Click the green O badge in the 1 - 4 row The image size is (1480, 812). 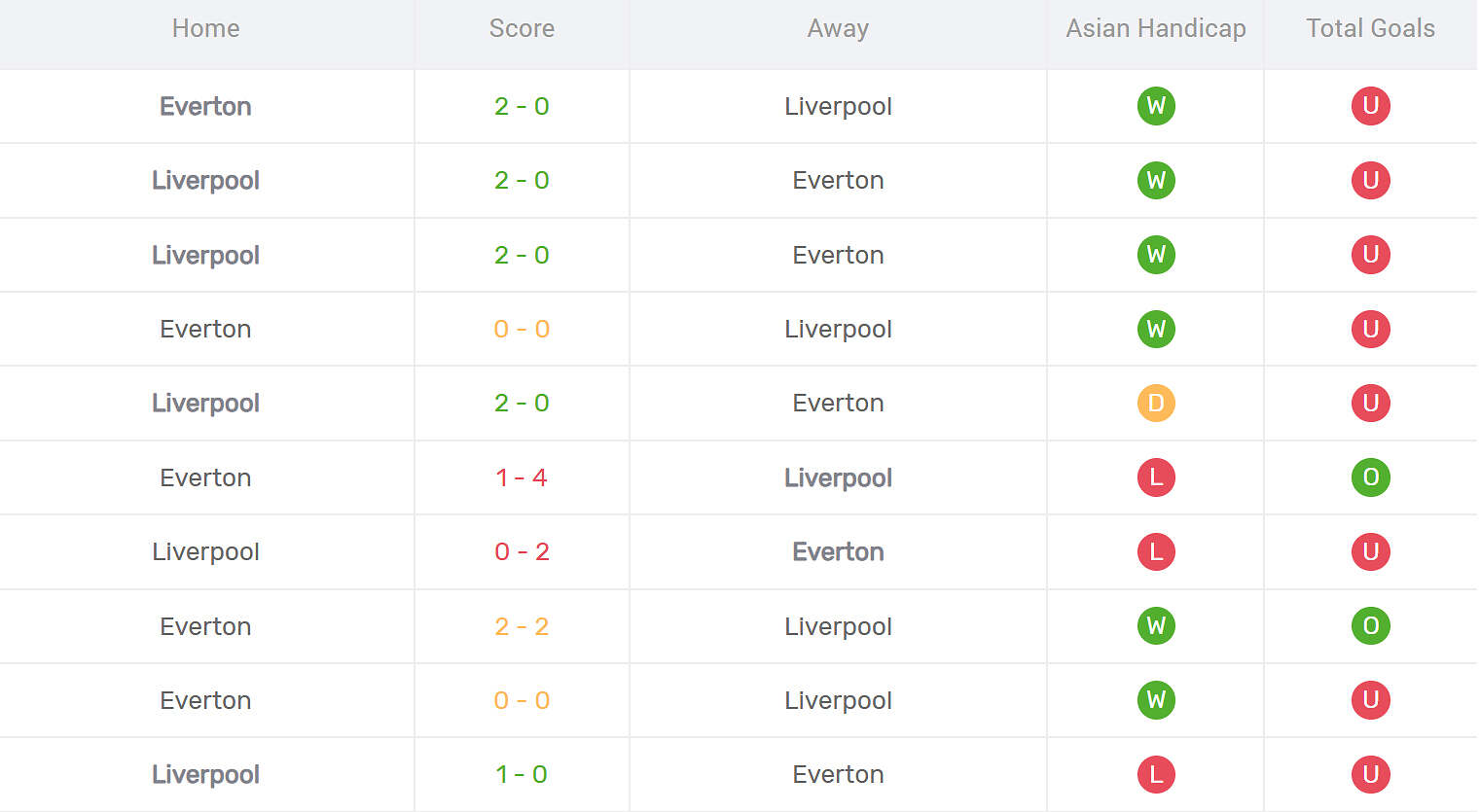1370,477
